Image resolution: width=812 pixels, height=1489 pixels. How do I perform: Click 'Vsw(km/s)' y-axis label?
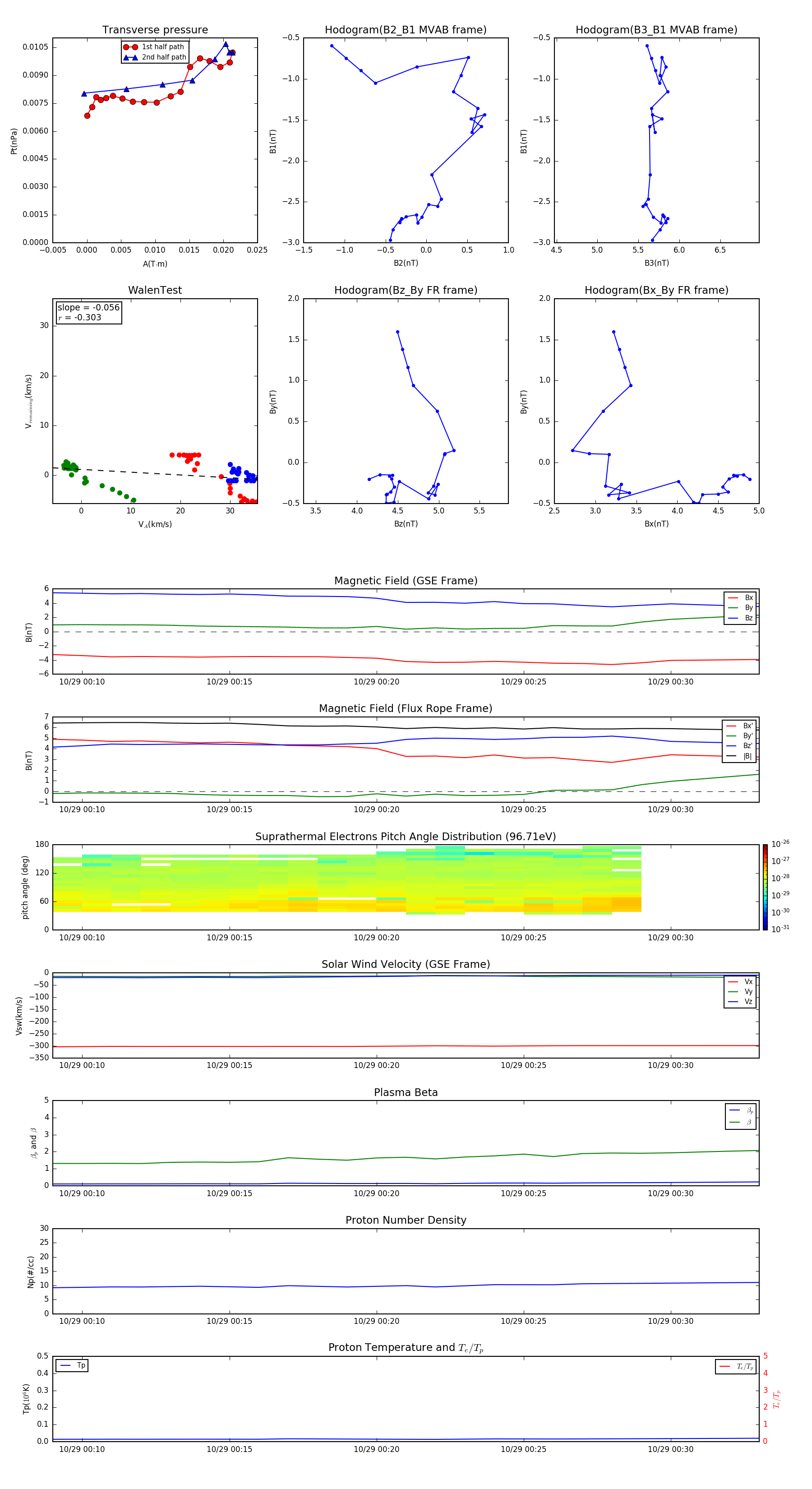(19, 1016)
